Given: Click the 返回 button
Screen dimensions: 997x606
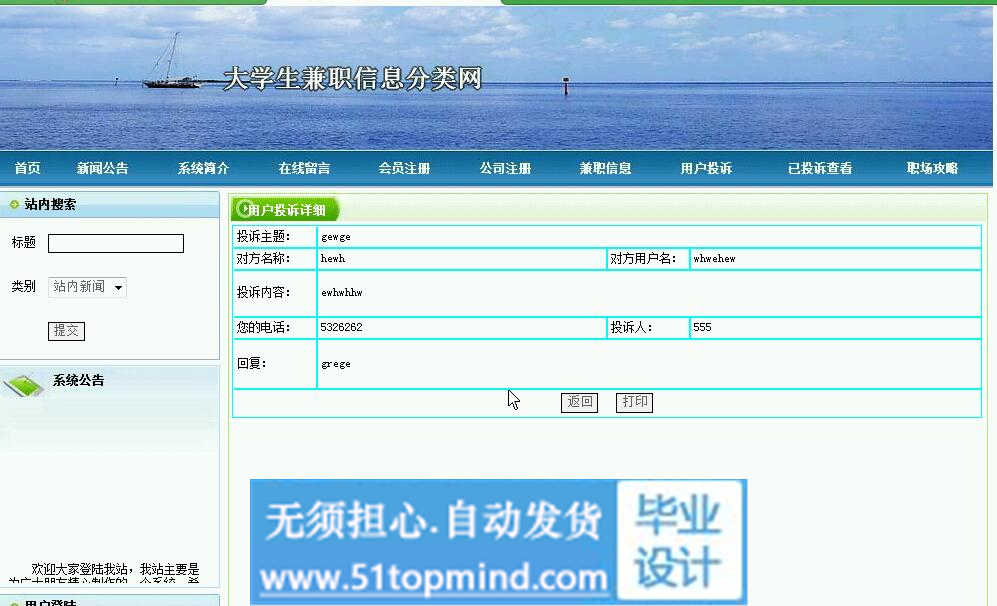Looking at the screenshot, I should 579,402.
